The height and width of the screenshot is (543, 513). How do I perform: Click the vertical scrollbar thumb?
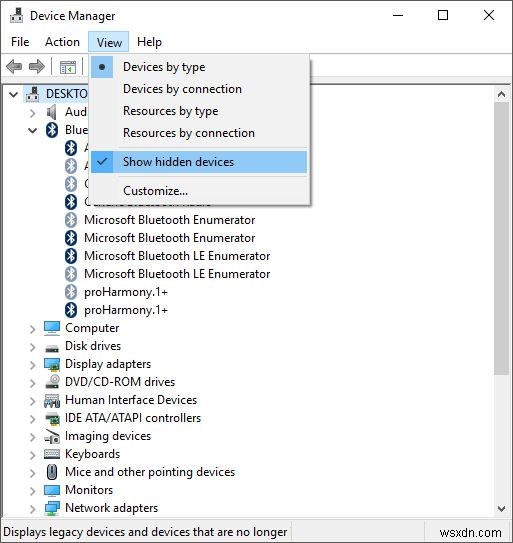click(x=501, y=239)
